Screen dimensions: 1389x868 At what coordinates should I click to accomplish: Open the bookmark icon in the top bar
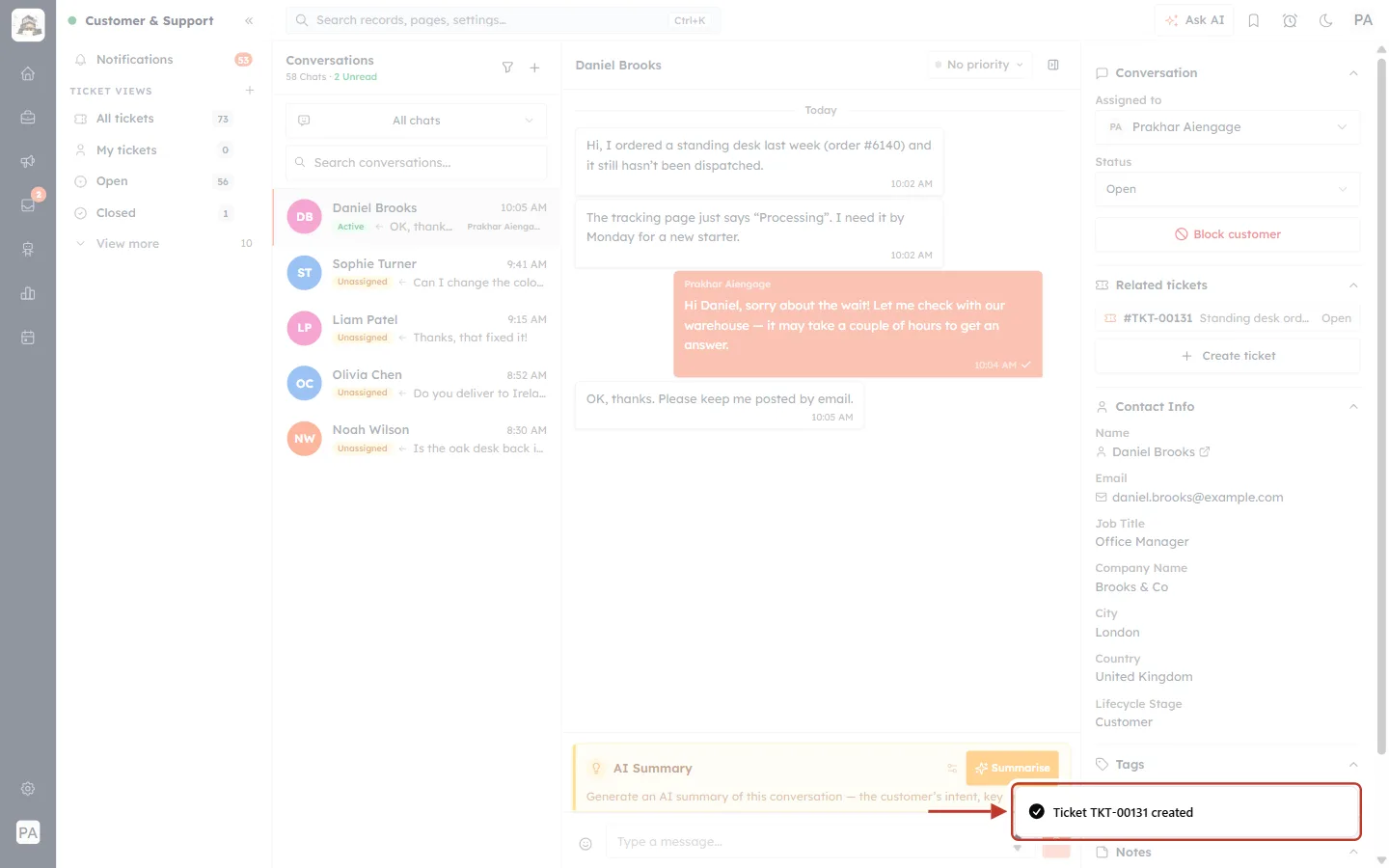point(1254,20)
